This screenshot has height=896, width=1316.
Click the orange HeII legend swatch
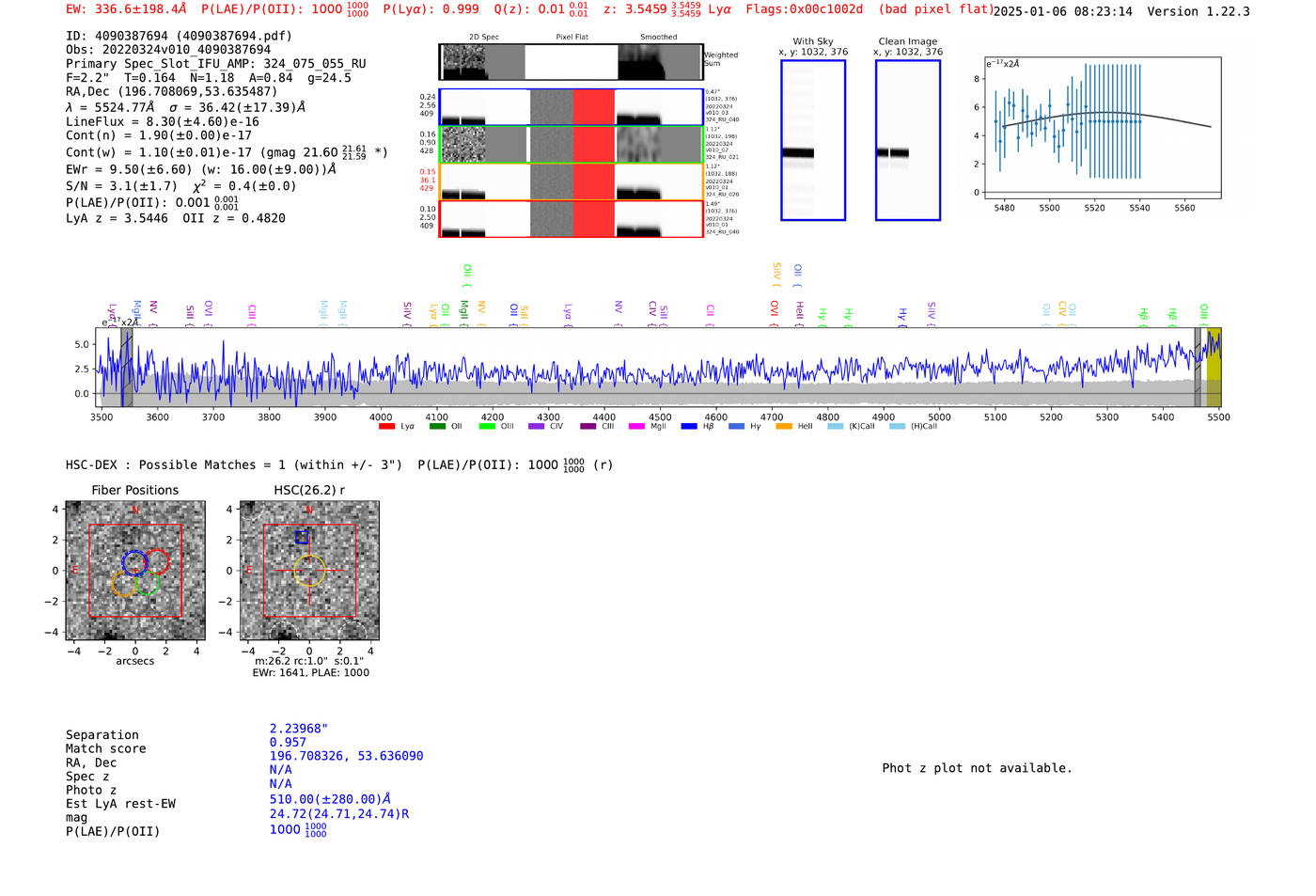pyautogui.click(x=784, y=427)
